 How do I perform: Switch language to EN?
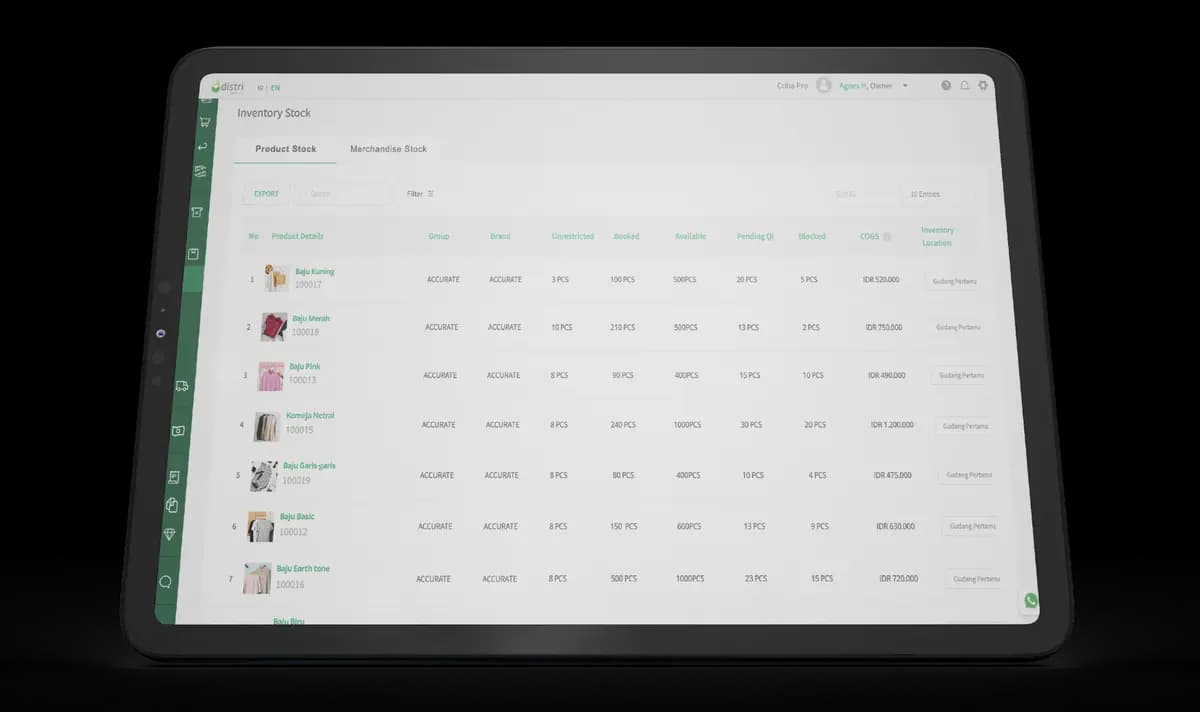[x=276, y=88]
